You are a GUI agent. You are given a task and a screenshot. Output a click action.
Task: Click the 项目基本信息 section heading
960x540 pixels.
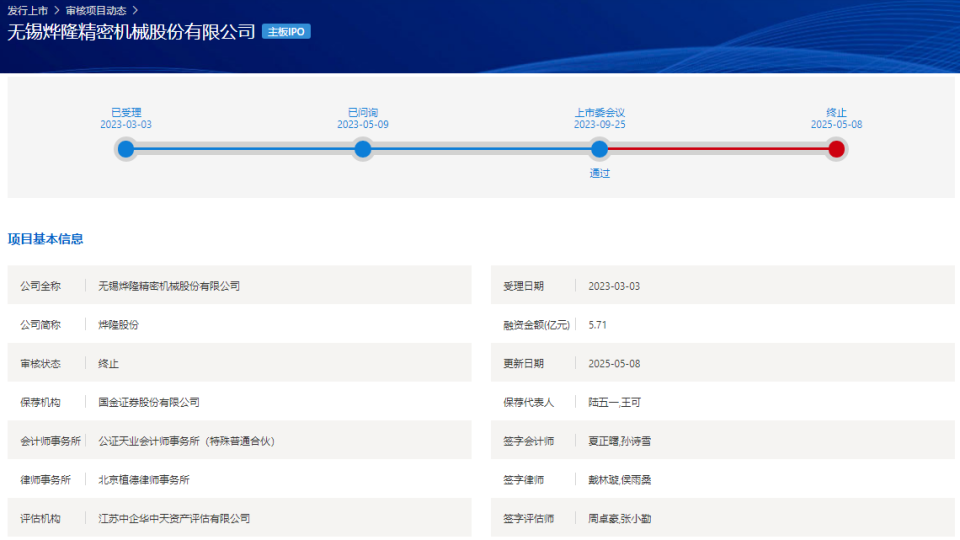coord(45,239)
